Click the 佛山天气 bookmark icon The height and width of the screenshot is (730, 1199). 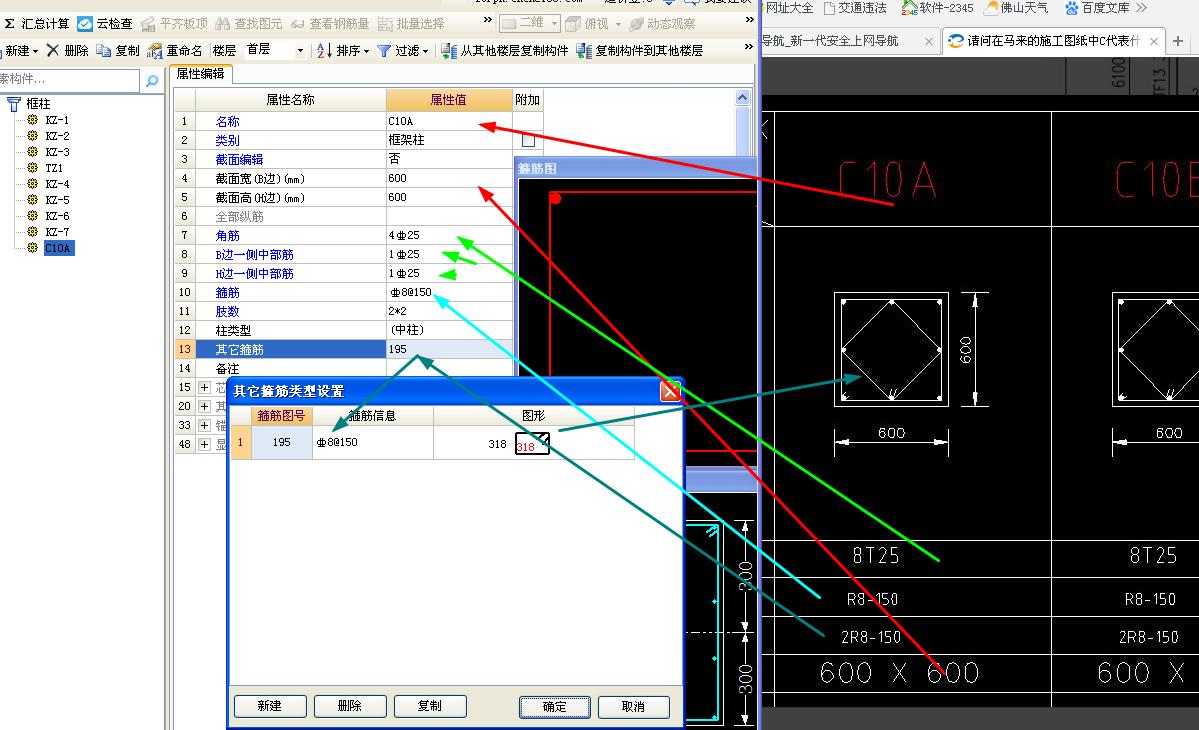[x=992, y=8]
